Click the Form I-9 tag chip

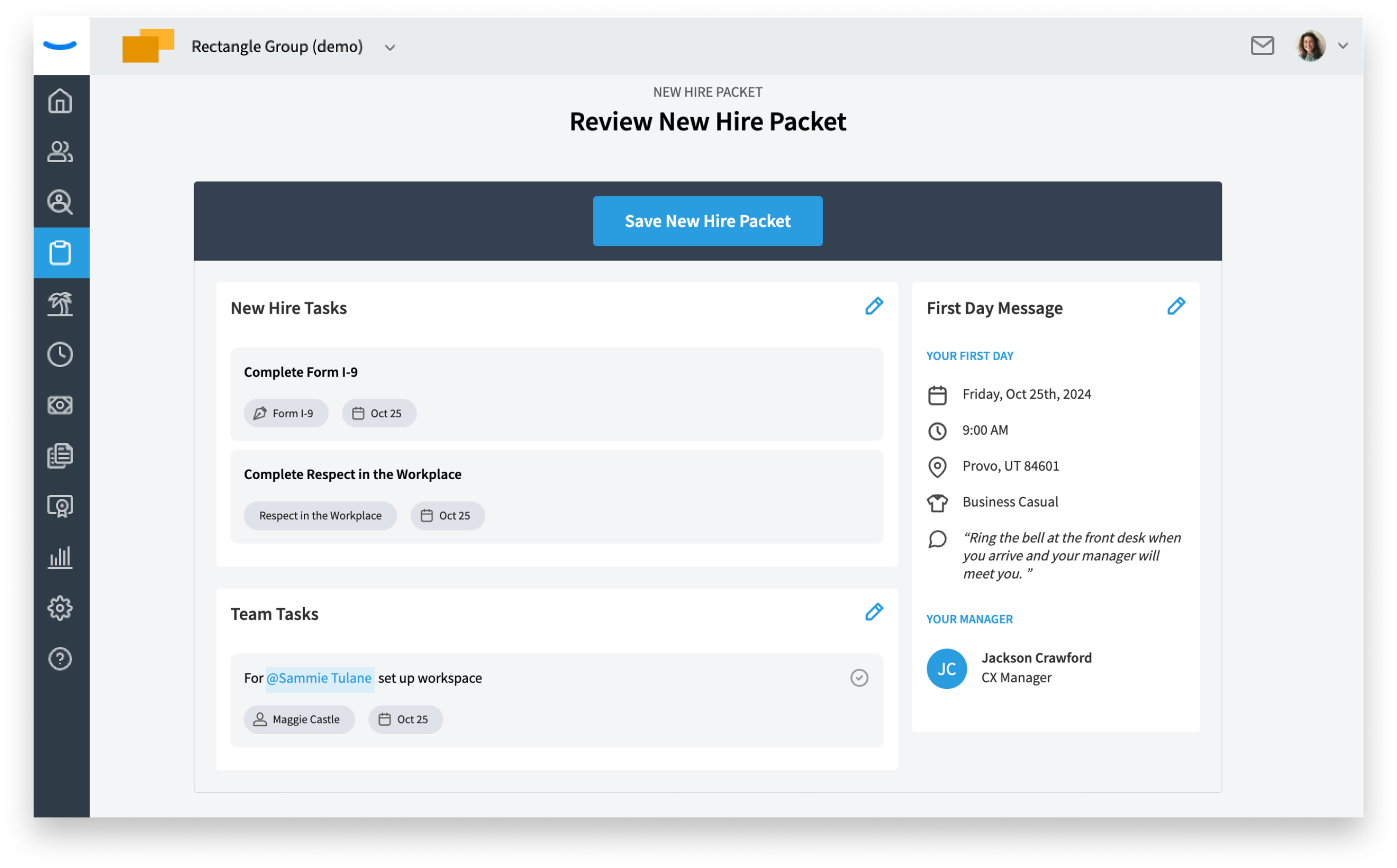tap(285, 413)
